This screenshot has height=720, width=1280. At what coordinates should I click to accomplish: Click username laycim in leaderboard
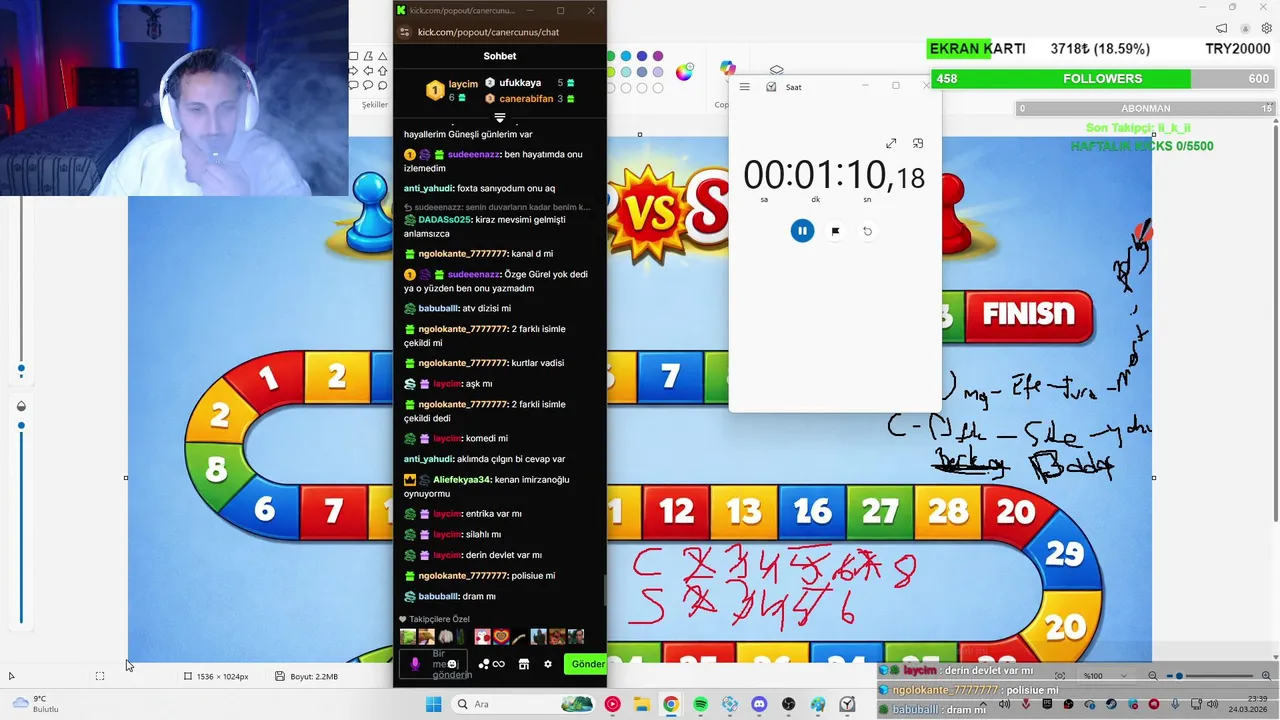pyautogui.click(x=463, y=84)
